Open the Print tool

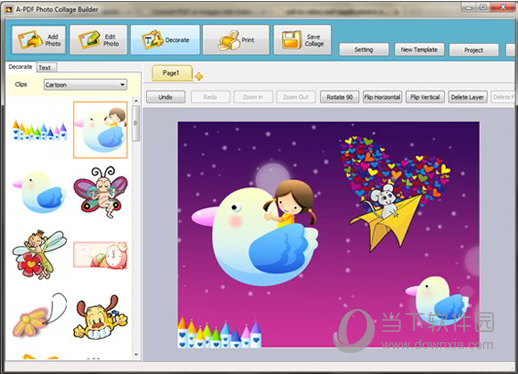[x=236, y=40]
